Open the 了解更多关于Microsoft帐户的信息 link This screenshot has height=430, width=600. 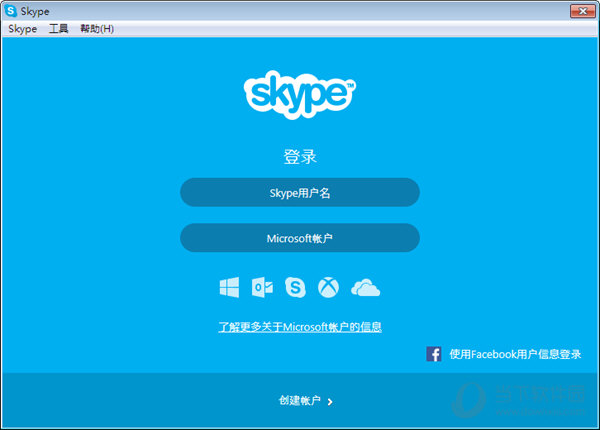point(300,327)
